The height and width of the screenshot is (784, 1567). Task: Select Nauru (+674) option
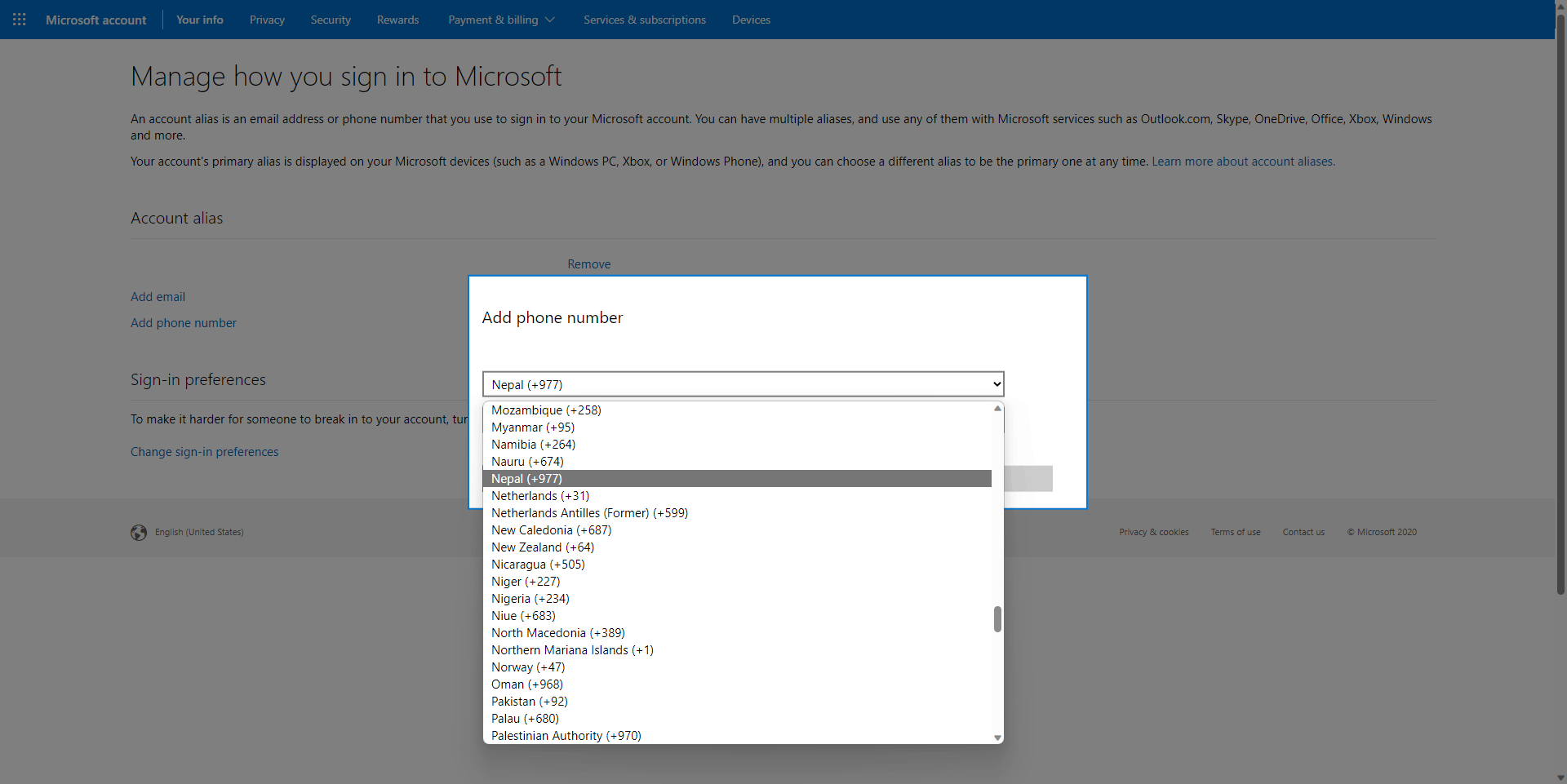coord(737,462)
